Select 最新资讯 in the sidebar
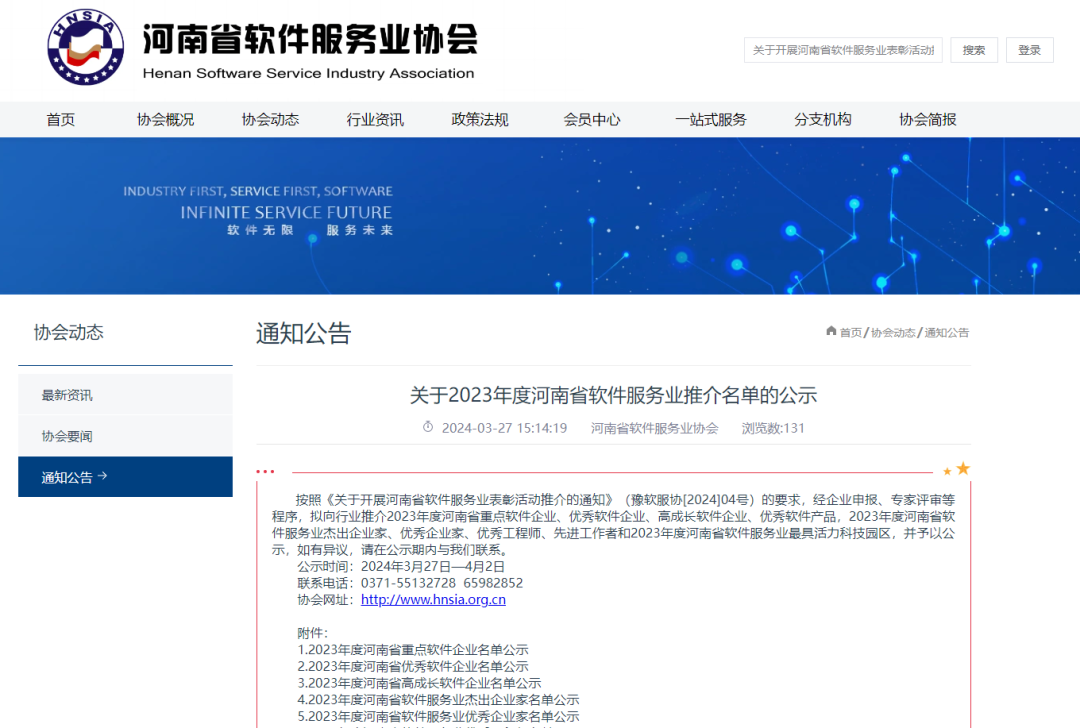1080x728 pixels. coord(67,394)
